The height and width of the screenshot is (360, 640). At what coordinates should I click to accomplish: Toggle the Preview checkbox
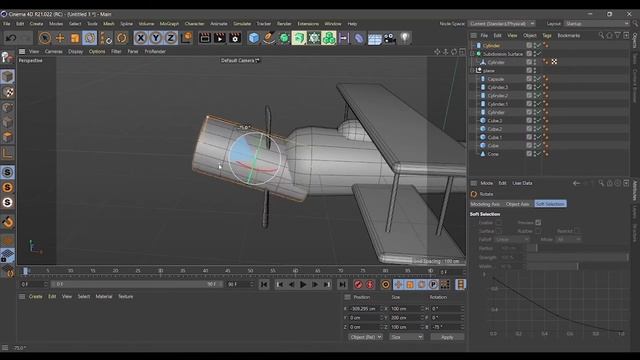tap(538, 222)
